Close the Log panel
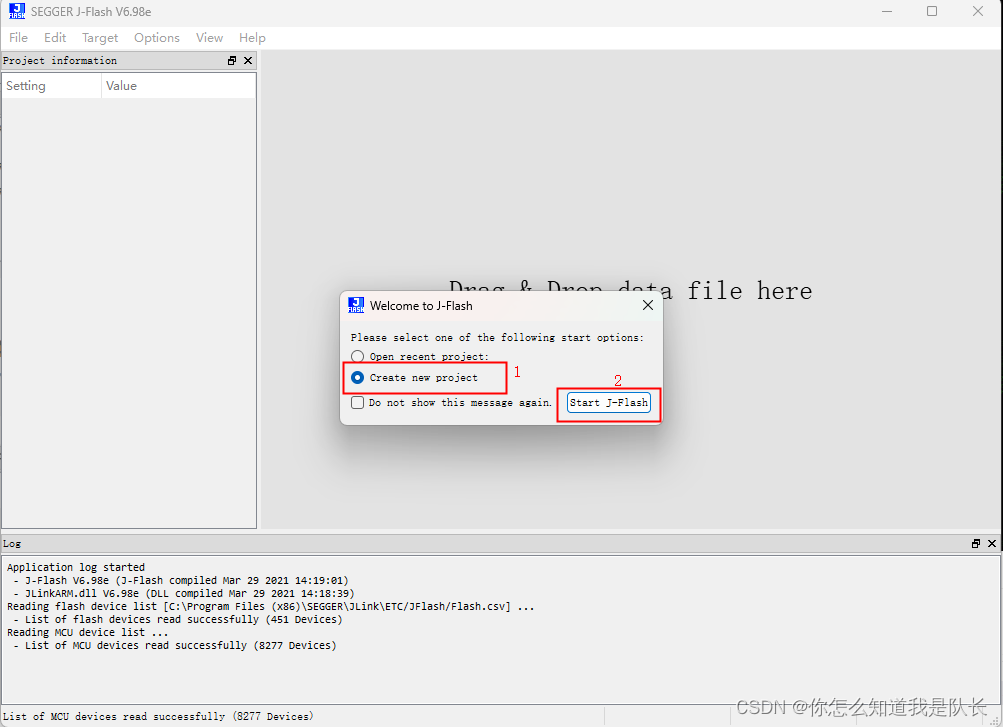 tap(991, 543)
